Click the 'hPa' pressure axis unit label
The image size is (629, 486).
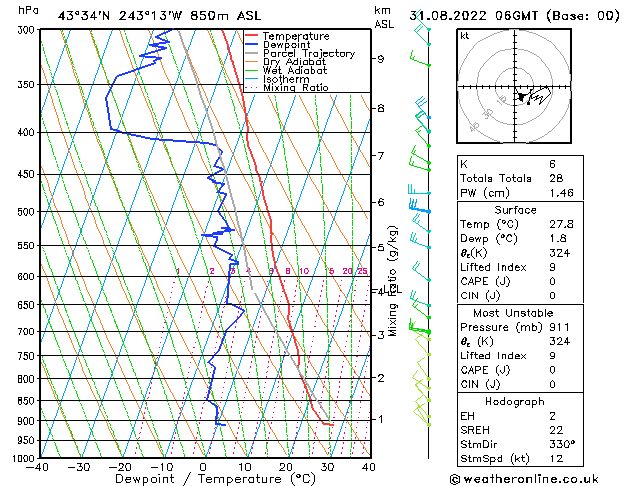(28, 11)
